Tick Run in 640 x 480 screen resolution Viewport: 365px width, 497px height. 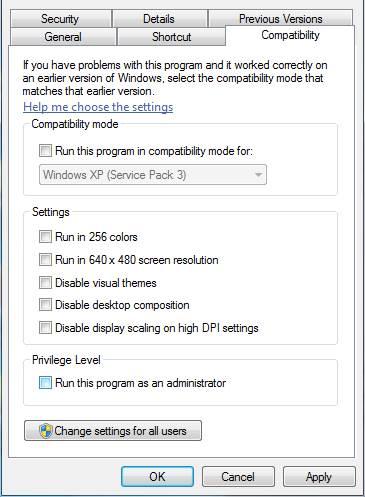45,259
